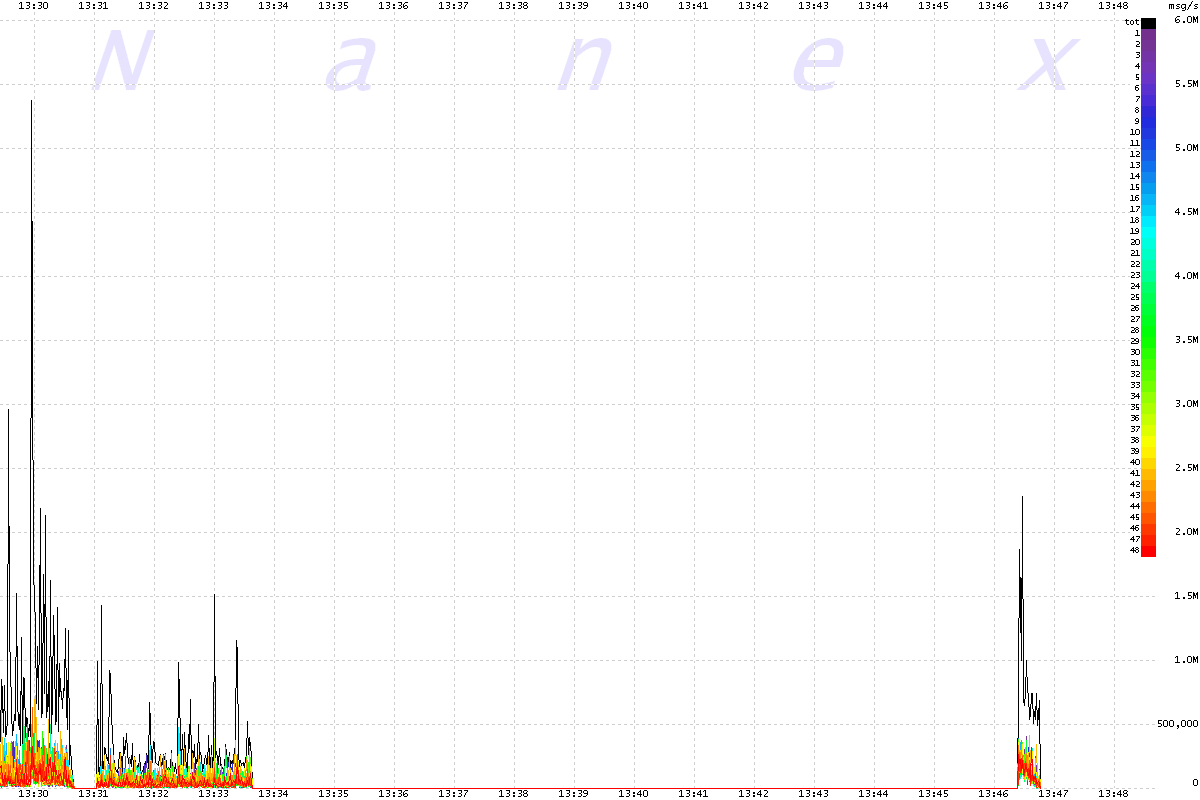The width and height of the screenshot is (1200, 800).
Task: Click the black spike peak near 13:46
Action: [x=1022, y=498]
